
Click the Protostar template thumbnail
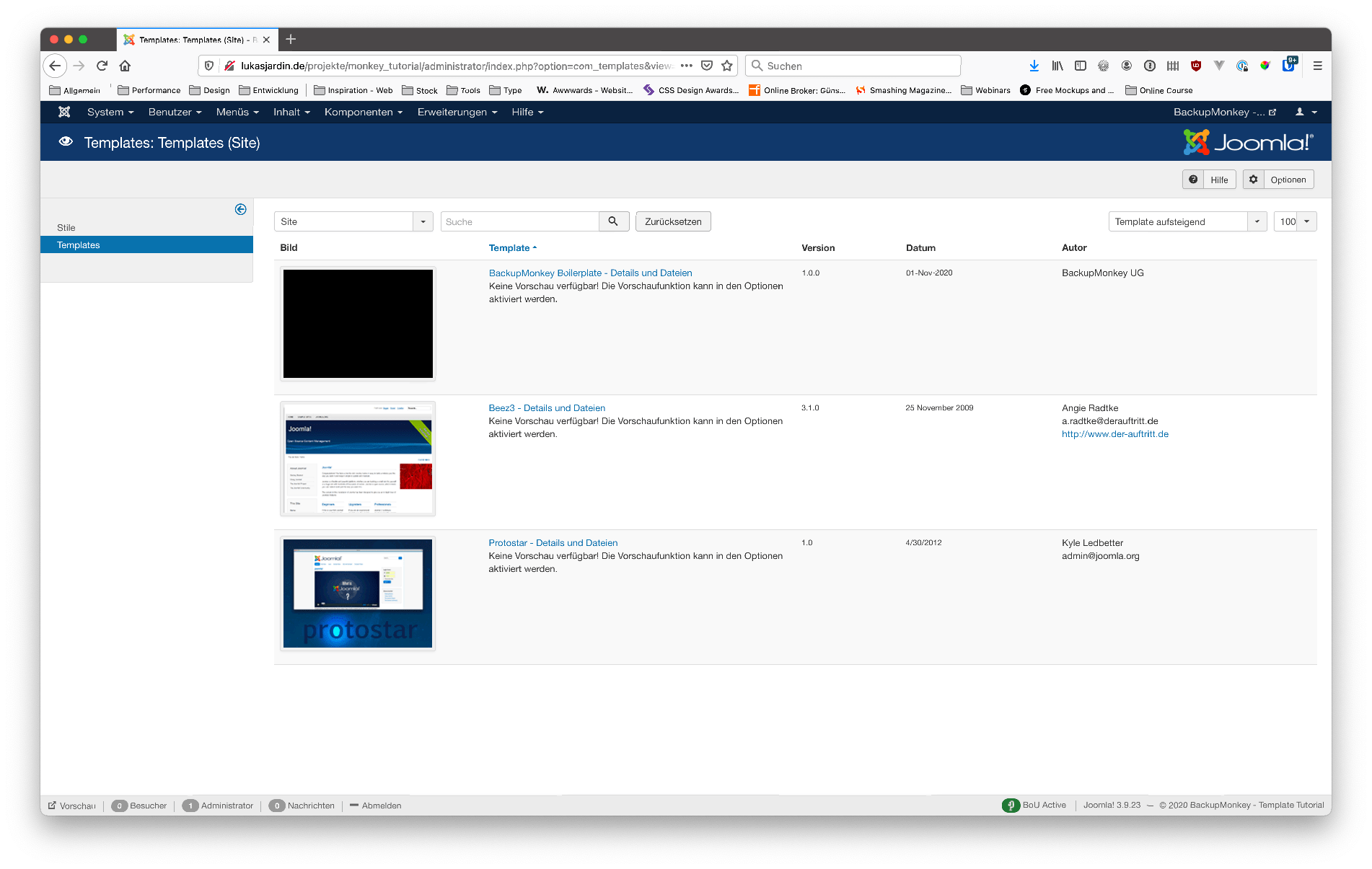coord(358,594)
